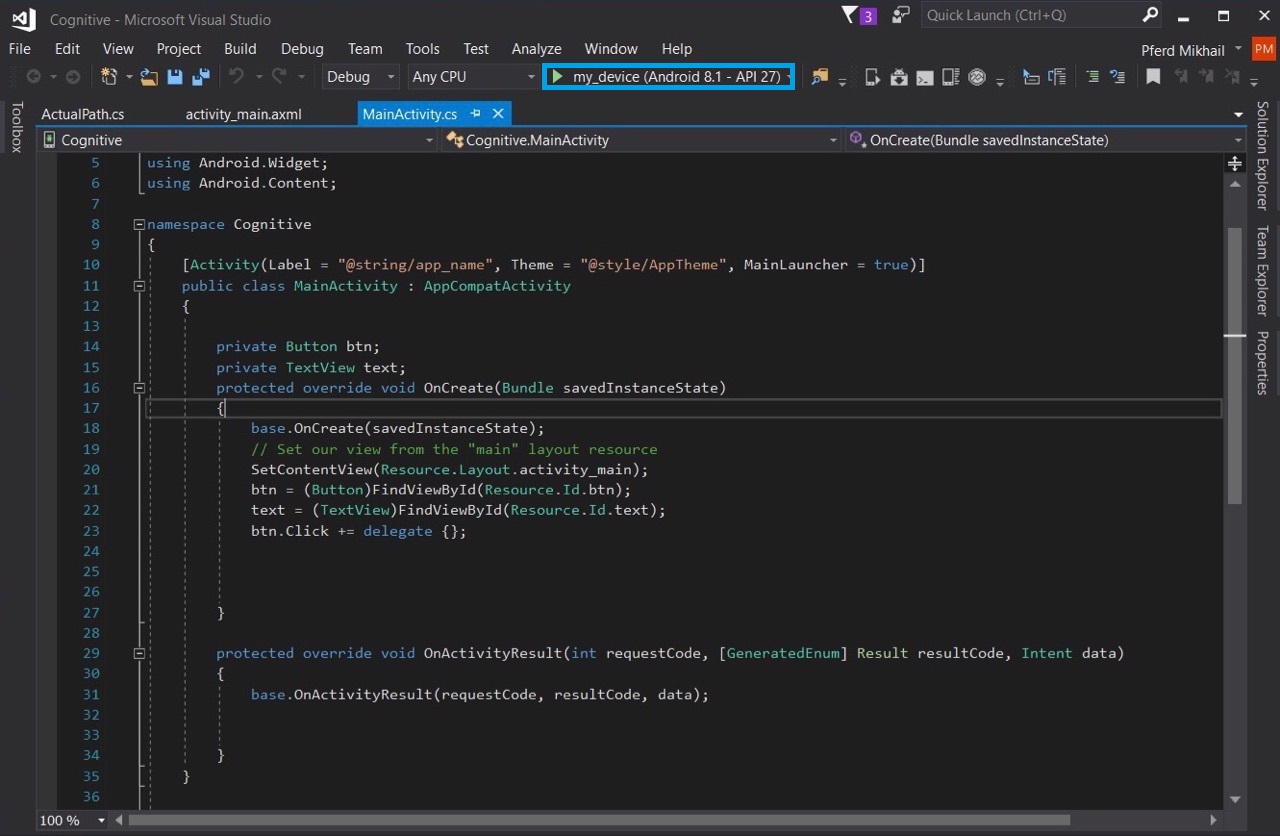This screenshot has height=836, width=1280.
Task: Open the Analyze menu
Action: click(537, 48)
